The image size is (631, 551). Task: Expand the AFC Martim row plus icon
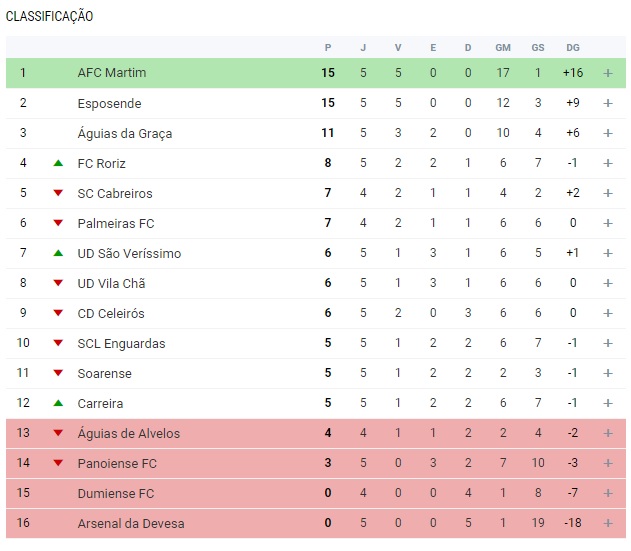(608, 73)
